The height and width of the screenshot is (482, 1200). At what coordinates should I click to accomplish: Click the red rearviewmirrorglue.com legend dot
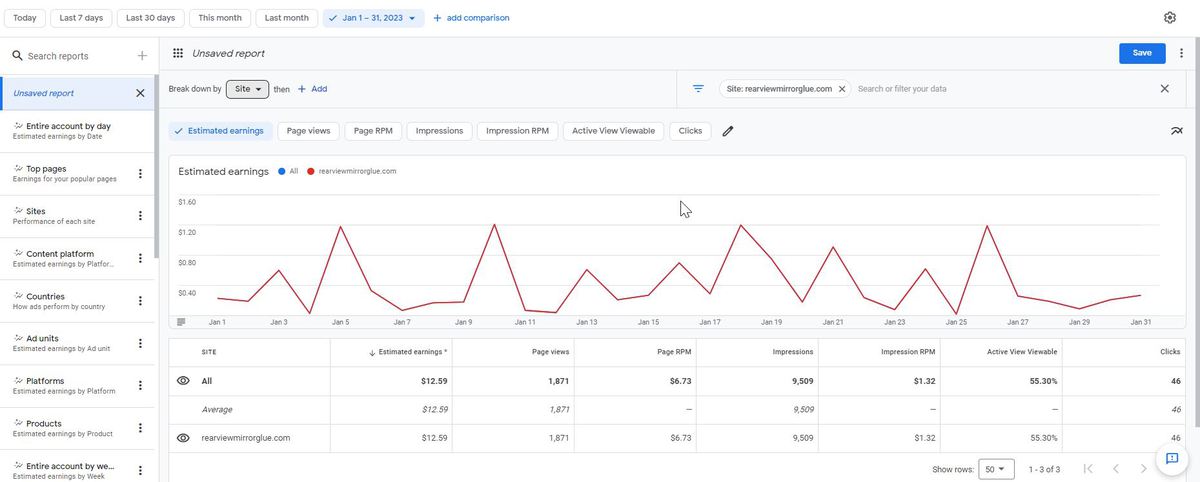click(x=311, y=171)
